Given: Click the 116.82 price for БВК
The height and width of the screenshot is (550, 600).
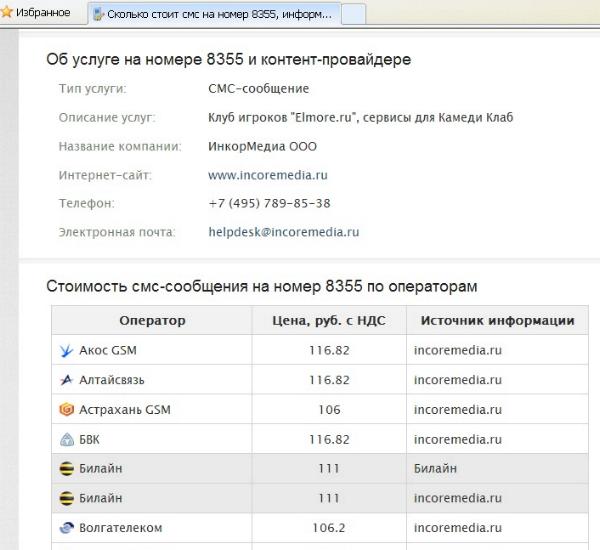Looking at the screenshot, I should (x=329, y=439).
